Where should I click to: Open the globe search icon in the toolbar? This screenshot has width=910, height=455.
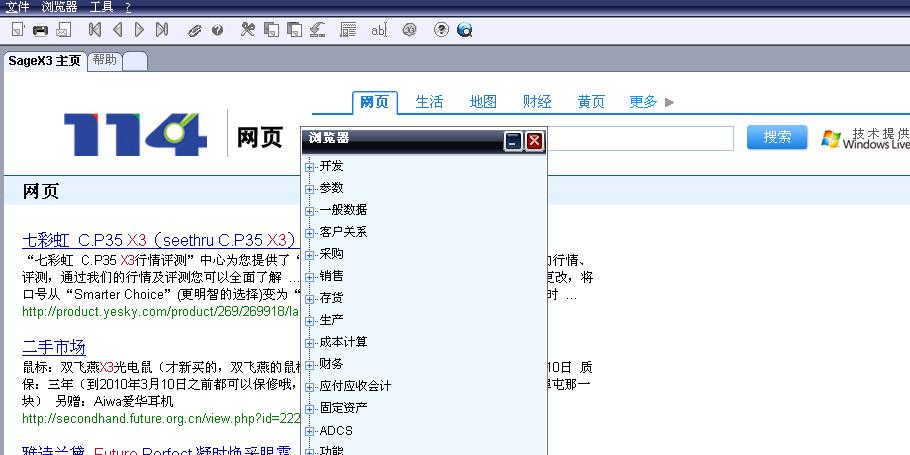click(x=464, y=30)
